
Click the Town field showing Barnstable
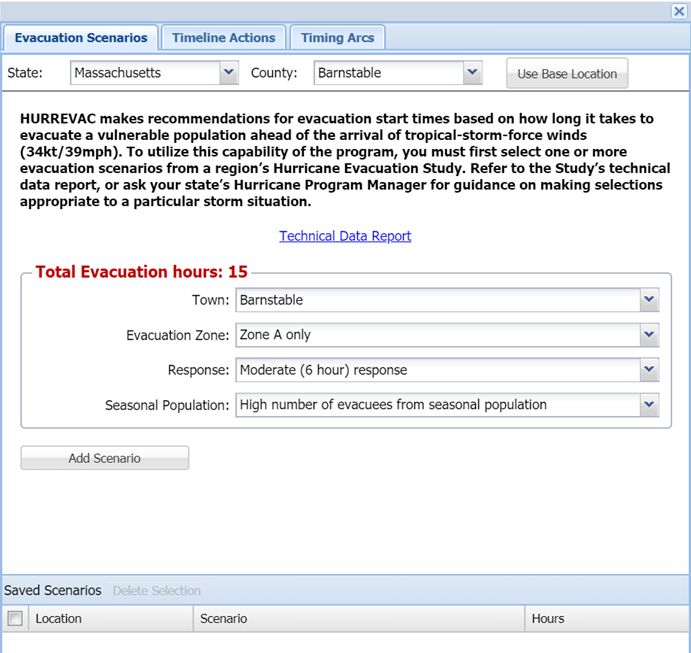tap(438, 300)
